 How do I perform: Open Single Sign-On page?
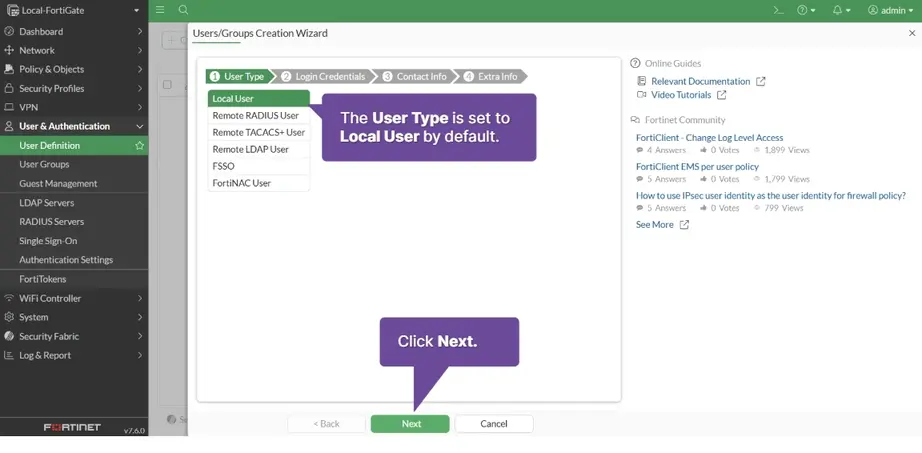point(74,241)
